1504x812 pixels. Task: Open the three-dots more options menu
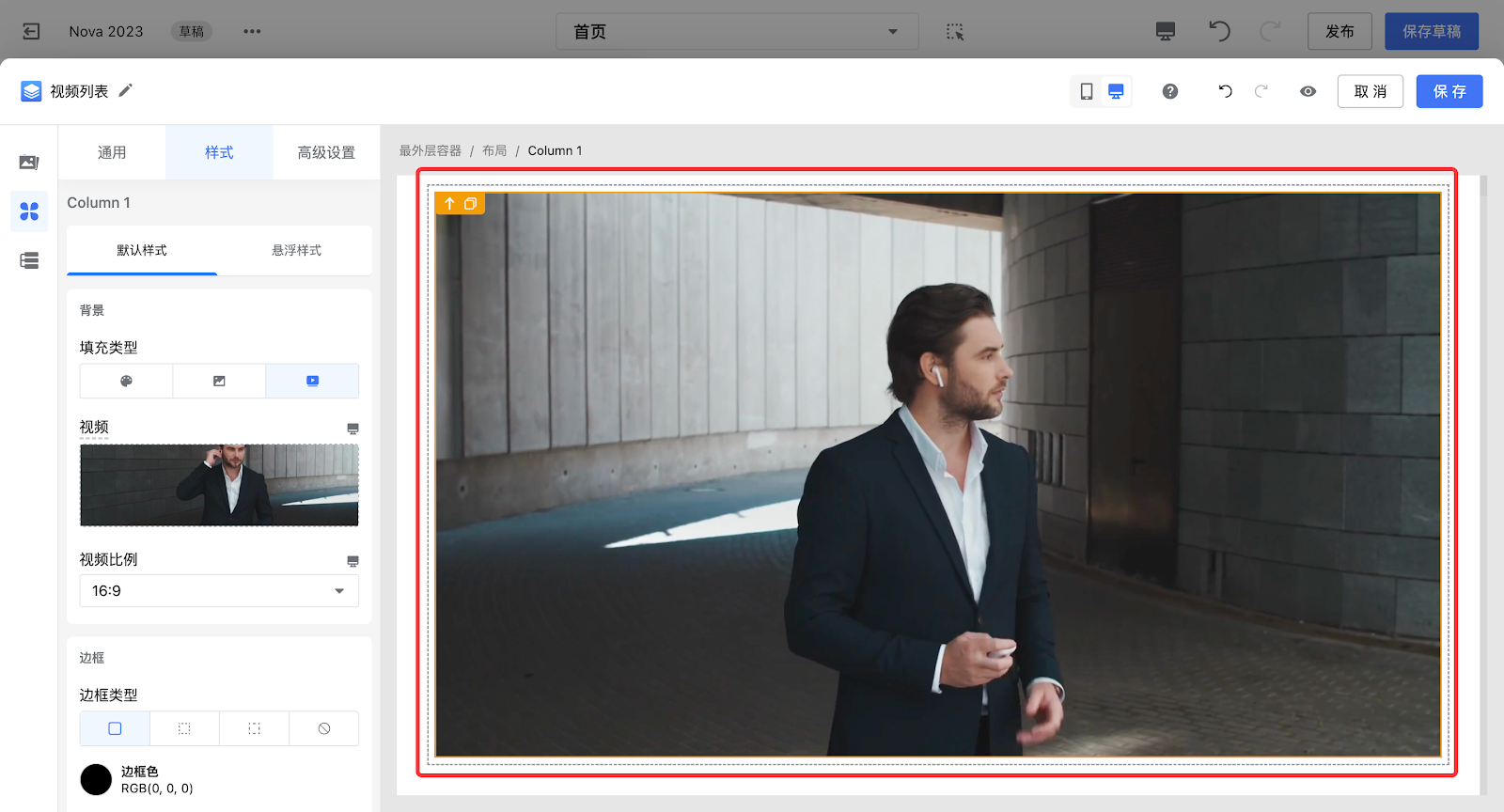(x=252, y=32)
